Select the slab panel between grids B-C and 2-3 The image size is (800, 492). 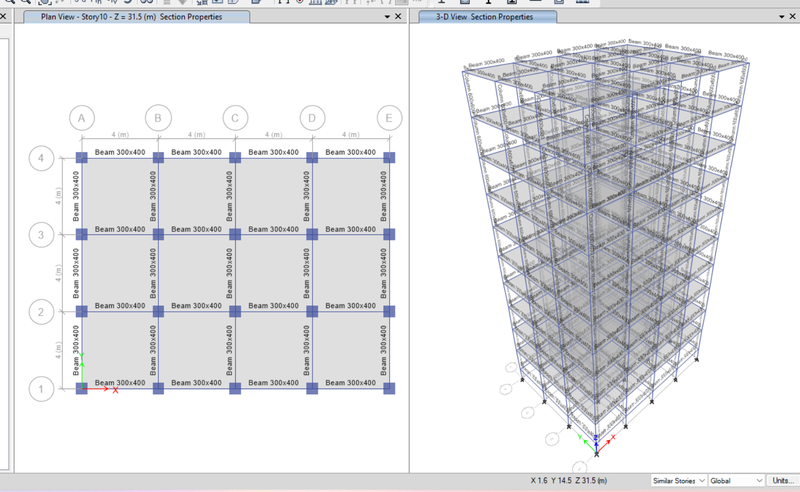click(x=196, y=273)
